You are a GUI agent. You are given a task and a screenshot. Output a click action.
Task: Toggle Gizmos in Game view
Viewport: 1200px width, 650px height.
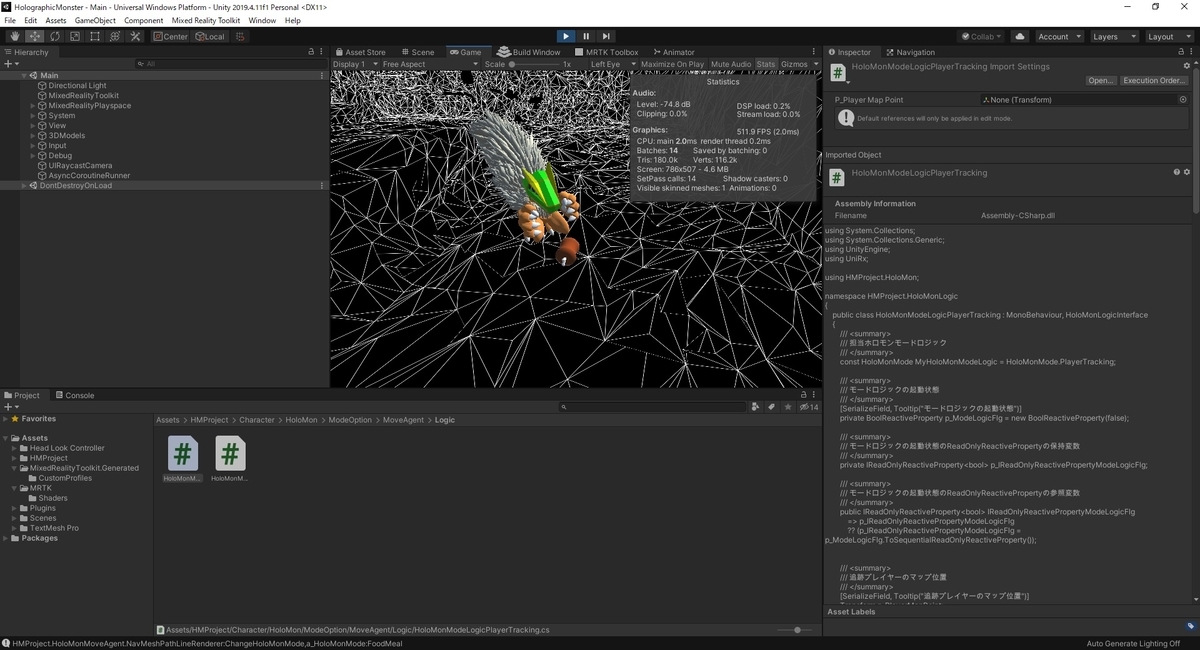click(x=794, y=64)
